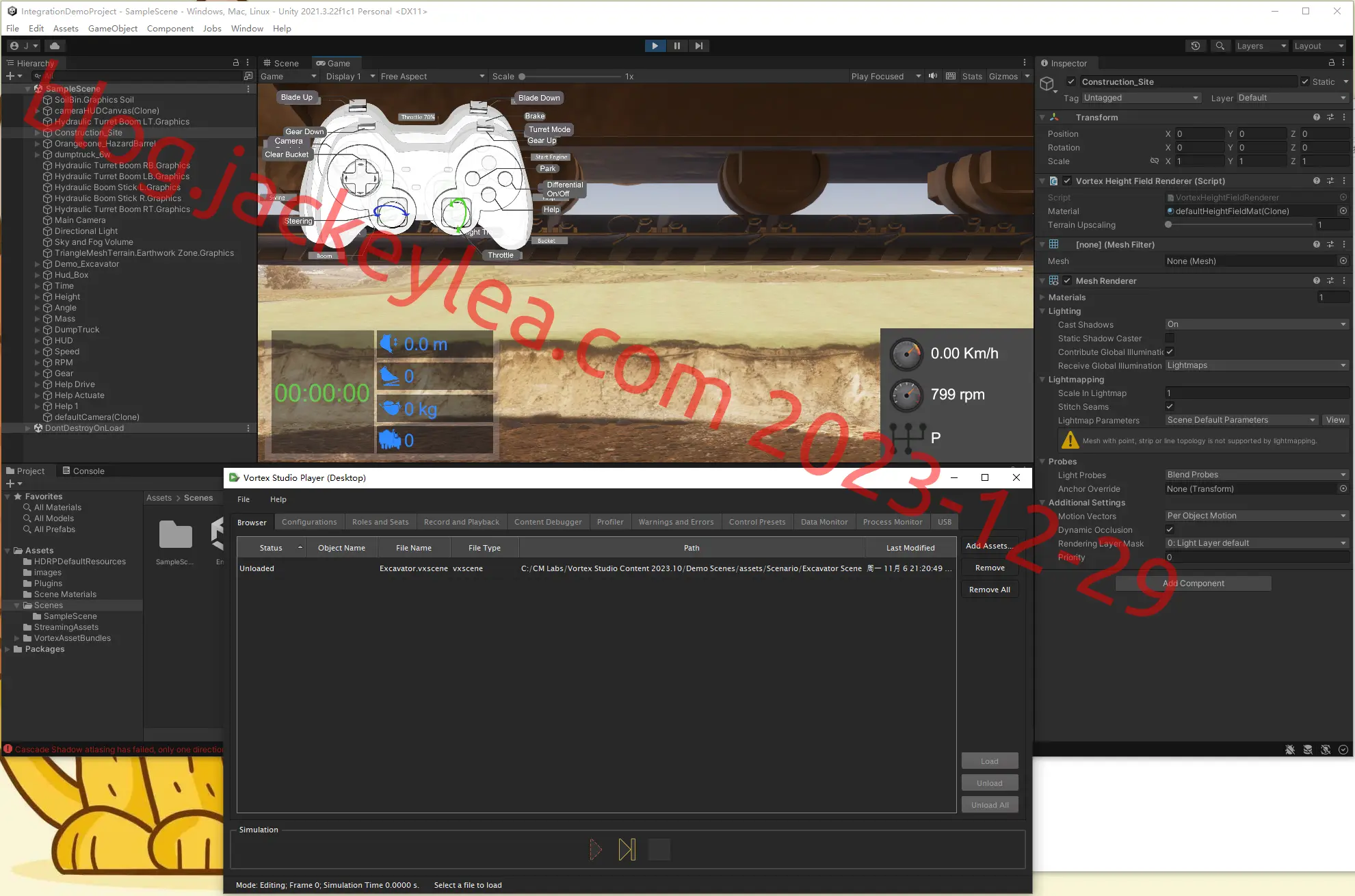The width and height of the screenshot is (1355, 896).
Task: Disable the Mesh Renderer component checkbox
Action: pos(1067,280)
